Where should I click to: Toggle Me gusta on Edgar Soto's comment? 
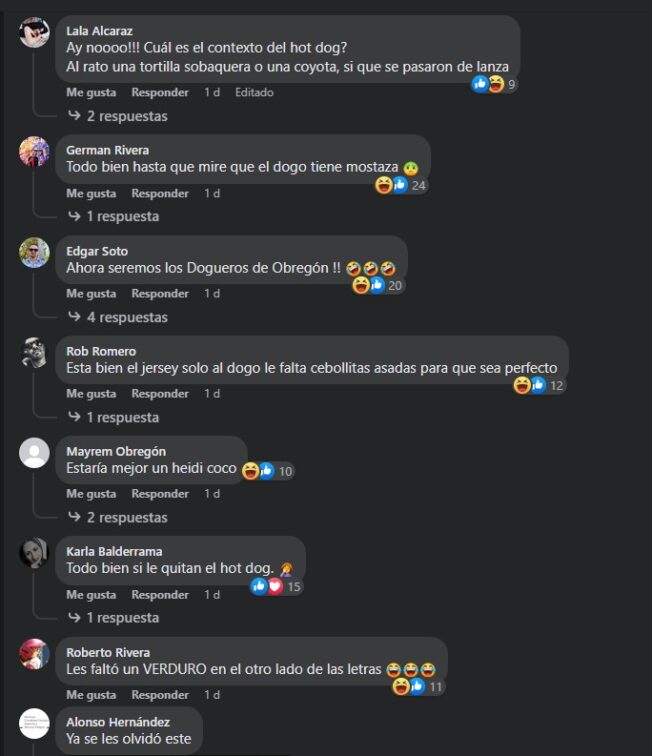tap(91, 293)
